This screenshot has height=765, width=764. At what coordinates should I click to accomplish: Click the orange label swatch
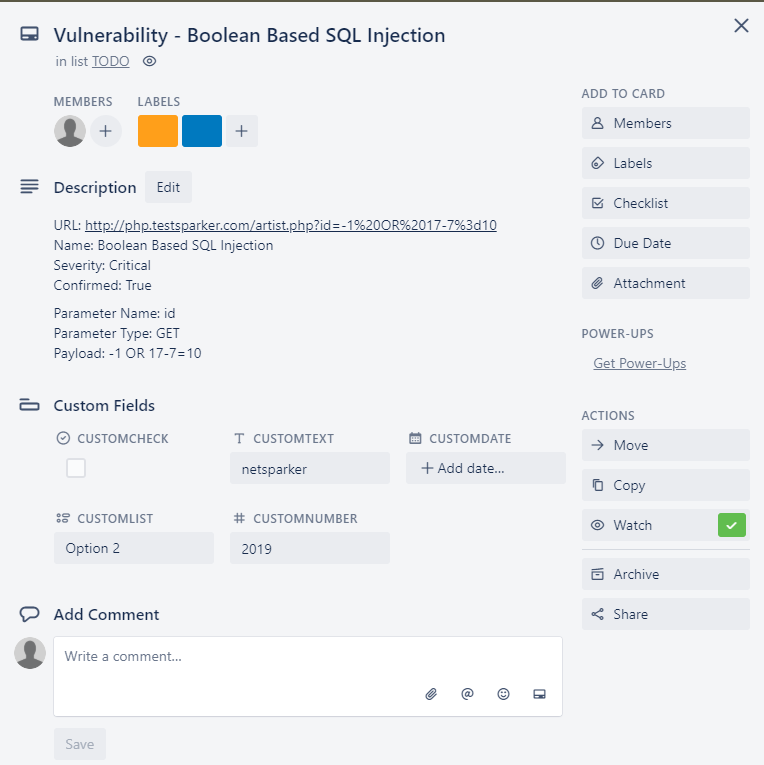point(158,131)
